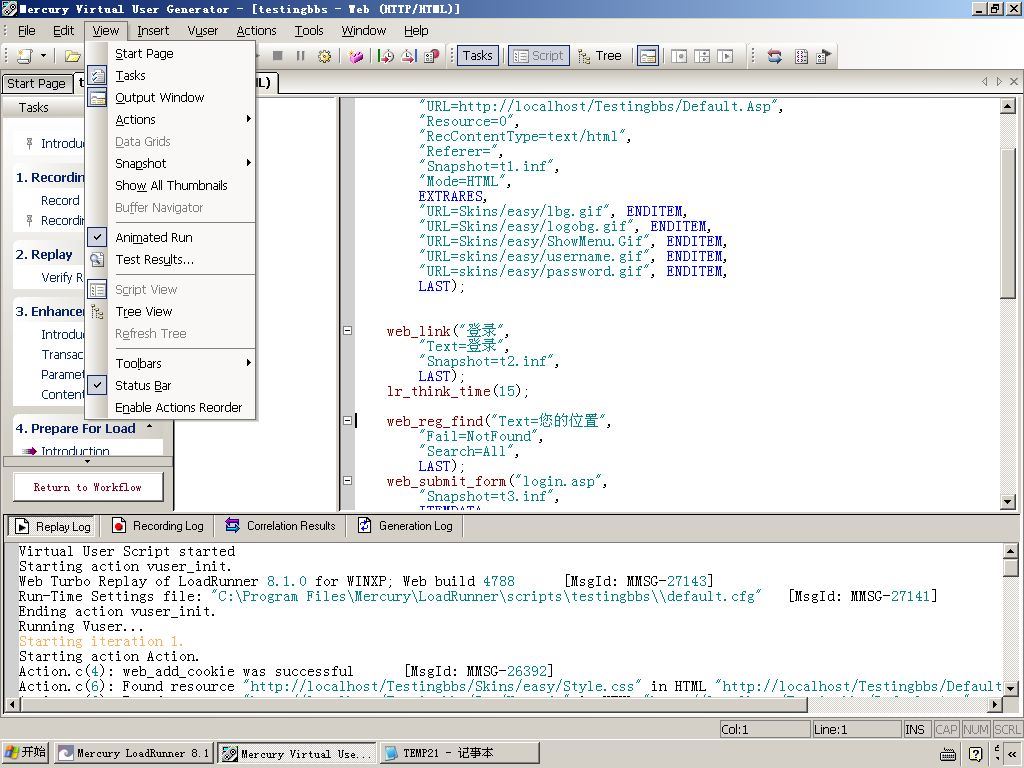
Task: Click Tree View icon in View menu
Action: point(97,312)
